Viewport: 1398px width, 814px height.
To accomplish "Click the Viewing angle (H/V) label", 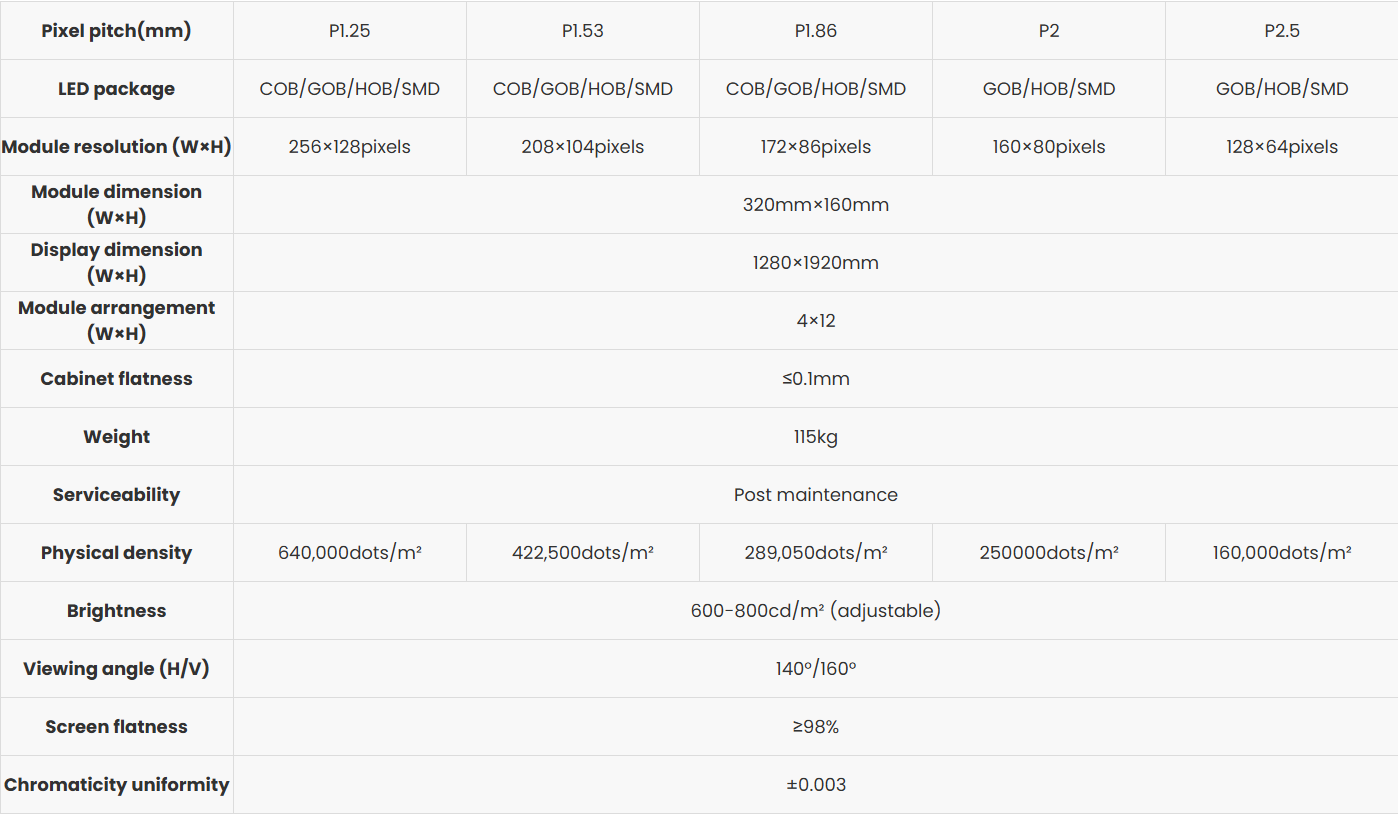I will coord(116,669).
